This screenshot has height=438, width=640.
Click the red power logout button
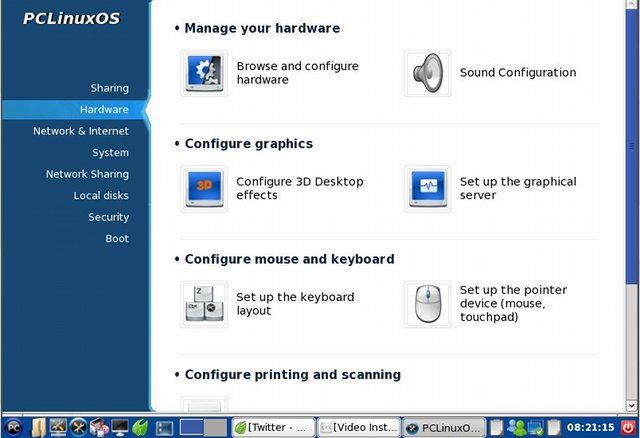tap(628, 427)
